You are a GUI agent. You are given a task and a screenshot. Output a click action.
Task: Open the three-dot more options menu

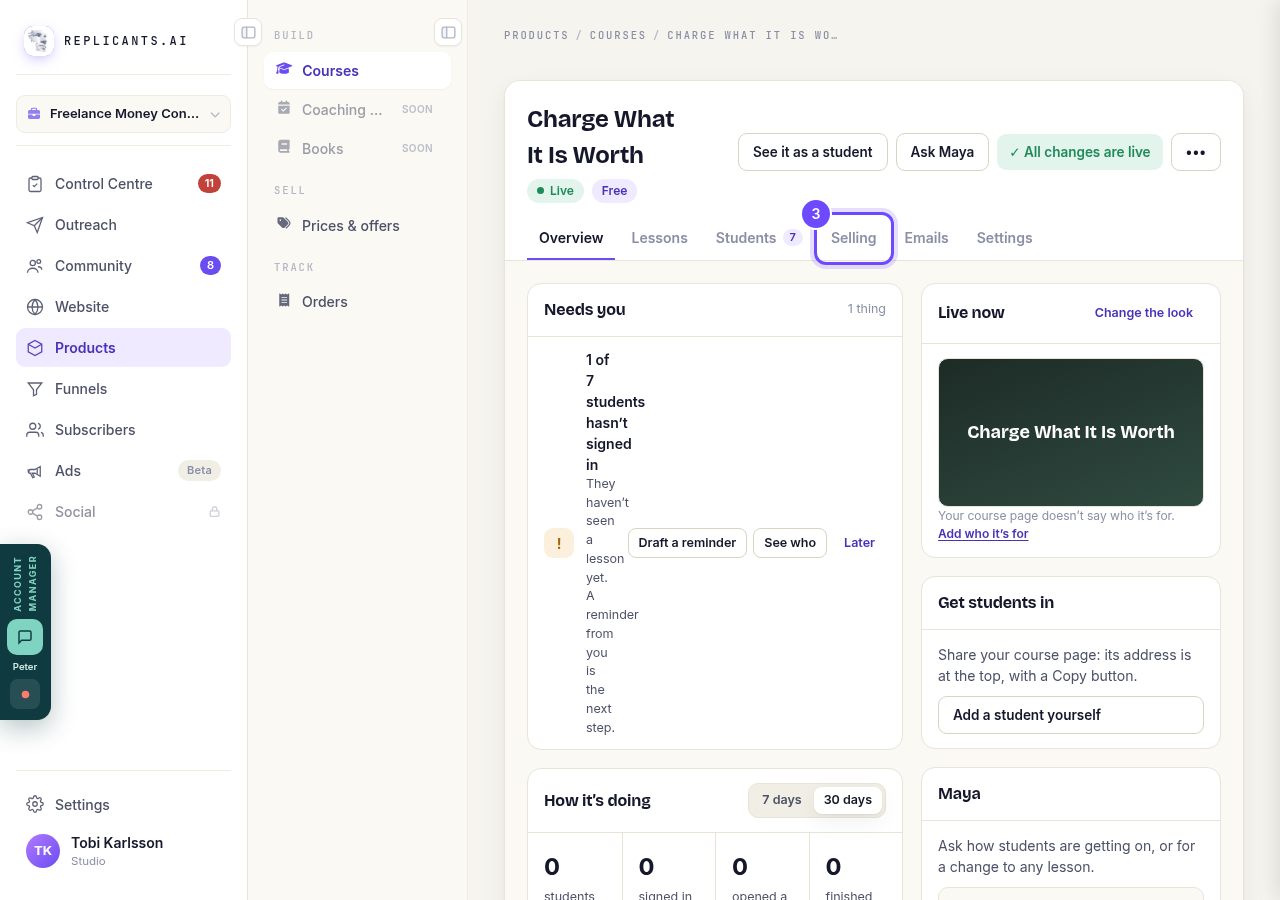click(x=1196, y=152)
